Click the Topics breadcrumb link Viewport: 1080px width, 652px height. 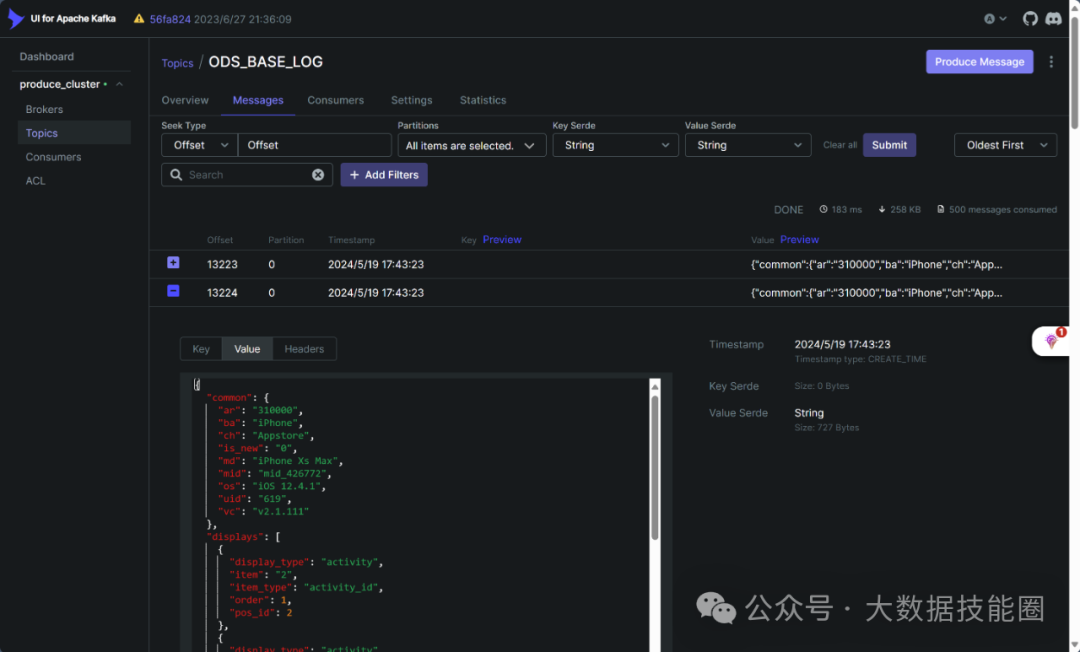point(177,63)
